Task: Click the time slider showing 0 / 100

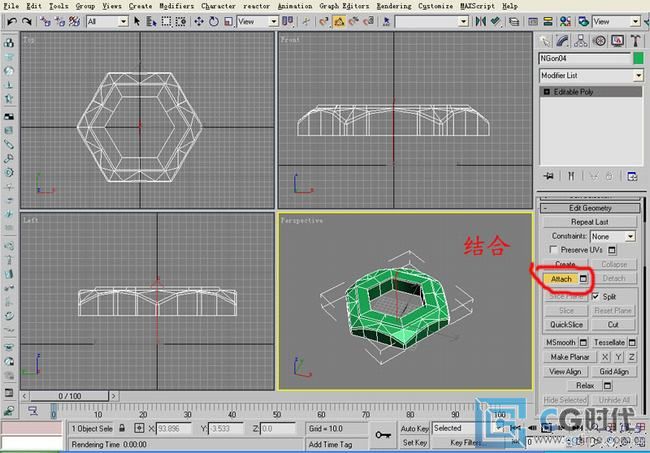Action: 69,396
